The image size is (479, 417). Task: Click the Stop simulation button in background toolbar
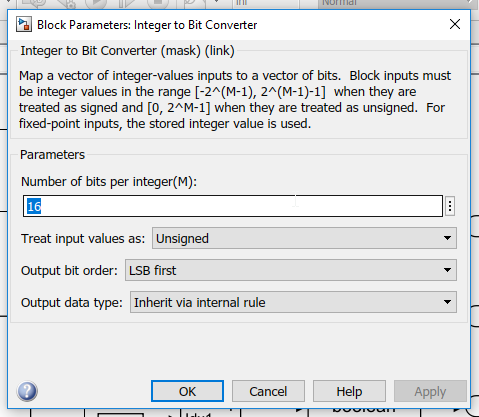158,3
